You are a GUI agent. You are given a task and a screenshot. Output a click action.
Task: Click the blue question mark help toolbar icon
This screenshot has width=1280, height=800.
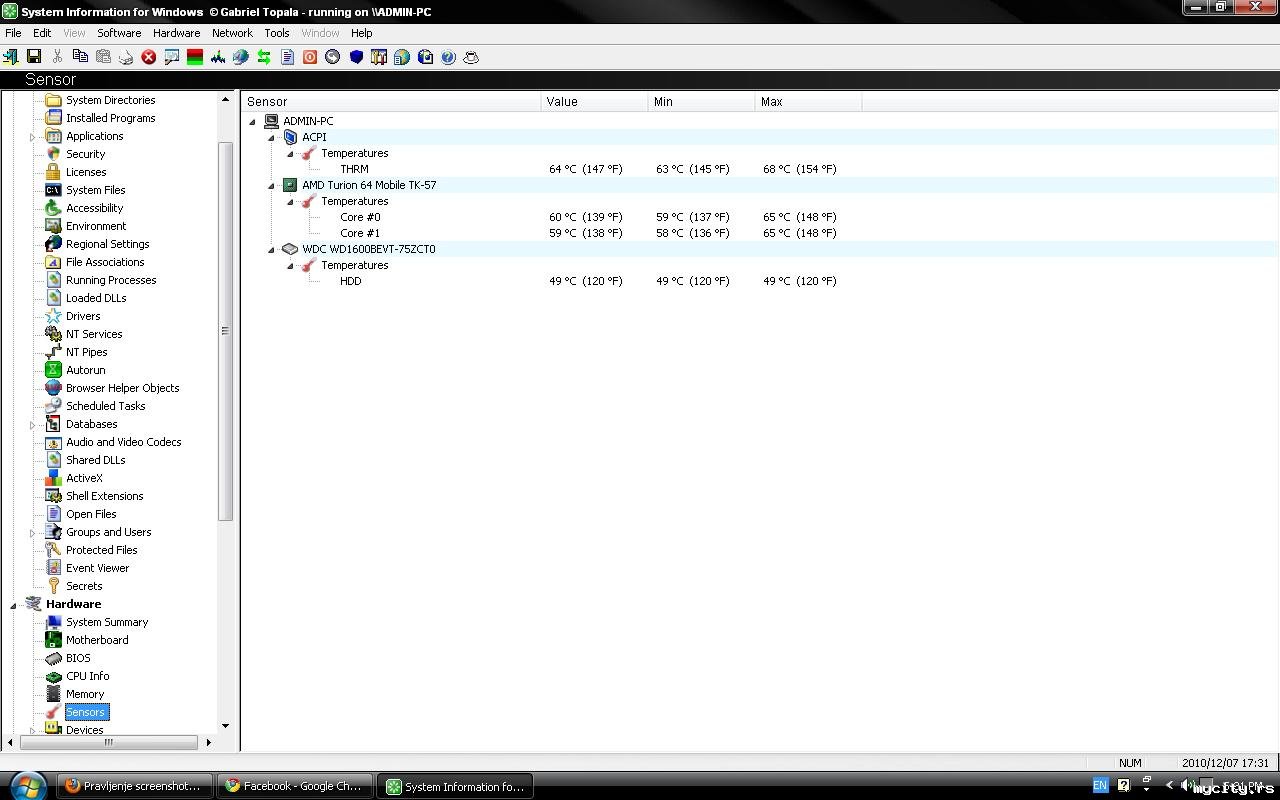click(x=448, y=57)
